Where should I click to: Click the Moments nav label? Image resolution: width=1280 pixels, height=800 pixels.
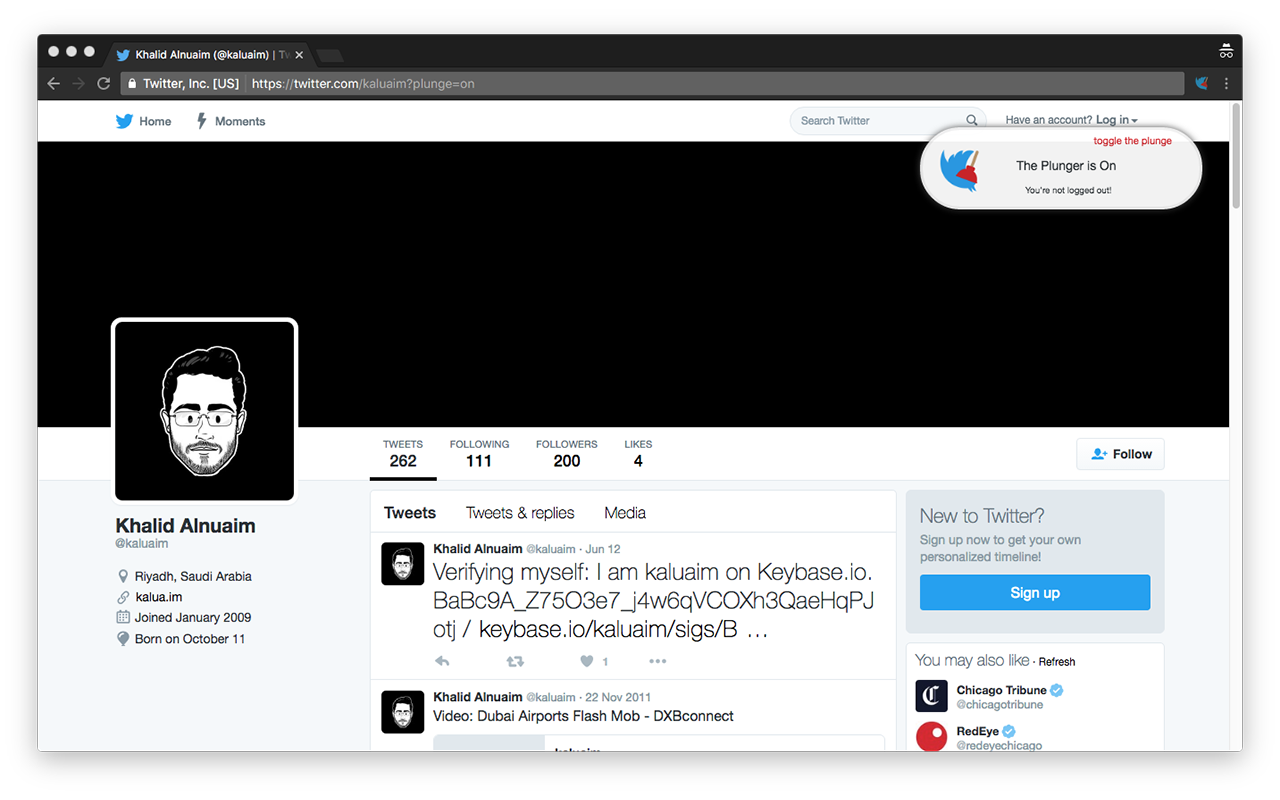(240, 121)
